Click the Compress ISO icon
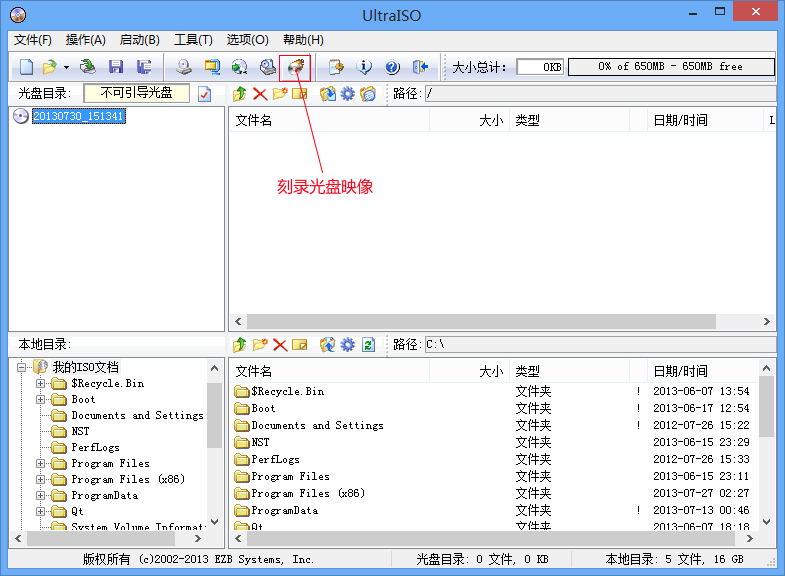The image size is (785, 576). pos(212,67)
